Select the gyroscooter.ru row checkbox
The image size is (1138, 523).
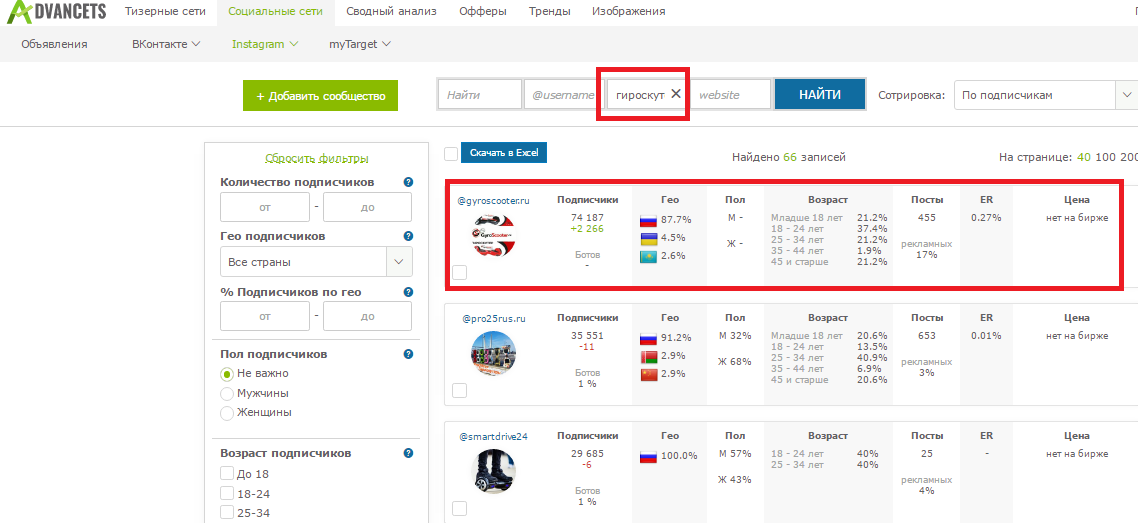click(x=459, y=273)
